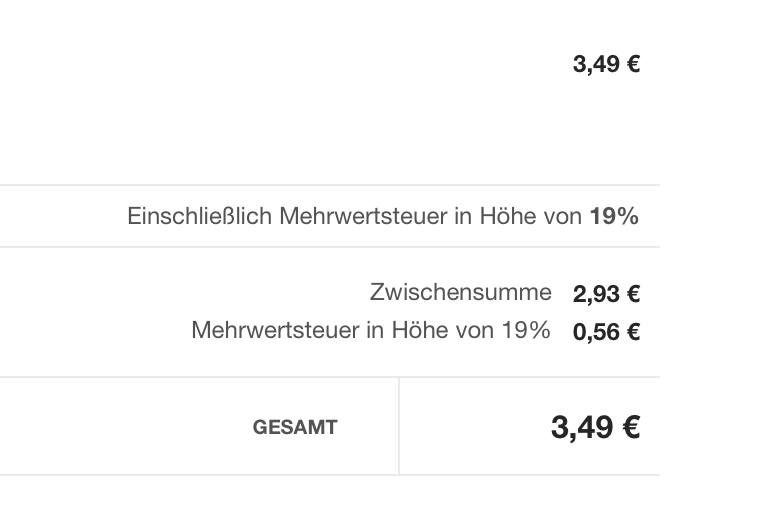The width and height of the screenshot is (774, 506).
Task: Click the subtotal amount 2,93 €
Action: (606, 294)
